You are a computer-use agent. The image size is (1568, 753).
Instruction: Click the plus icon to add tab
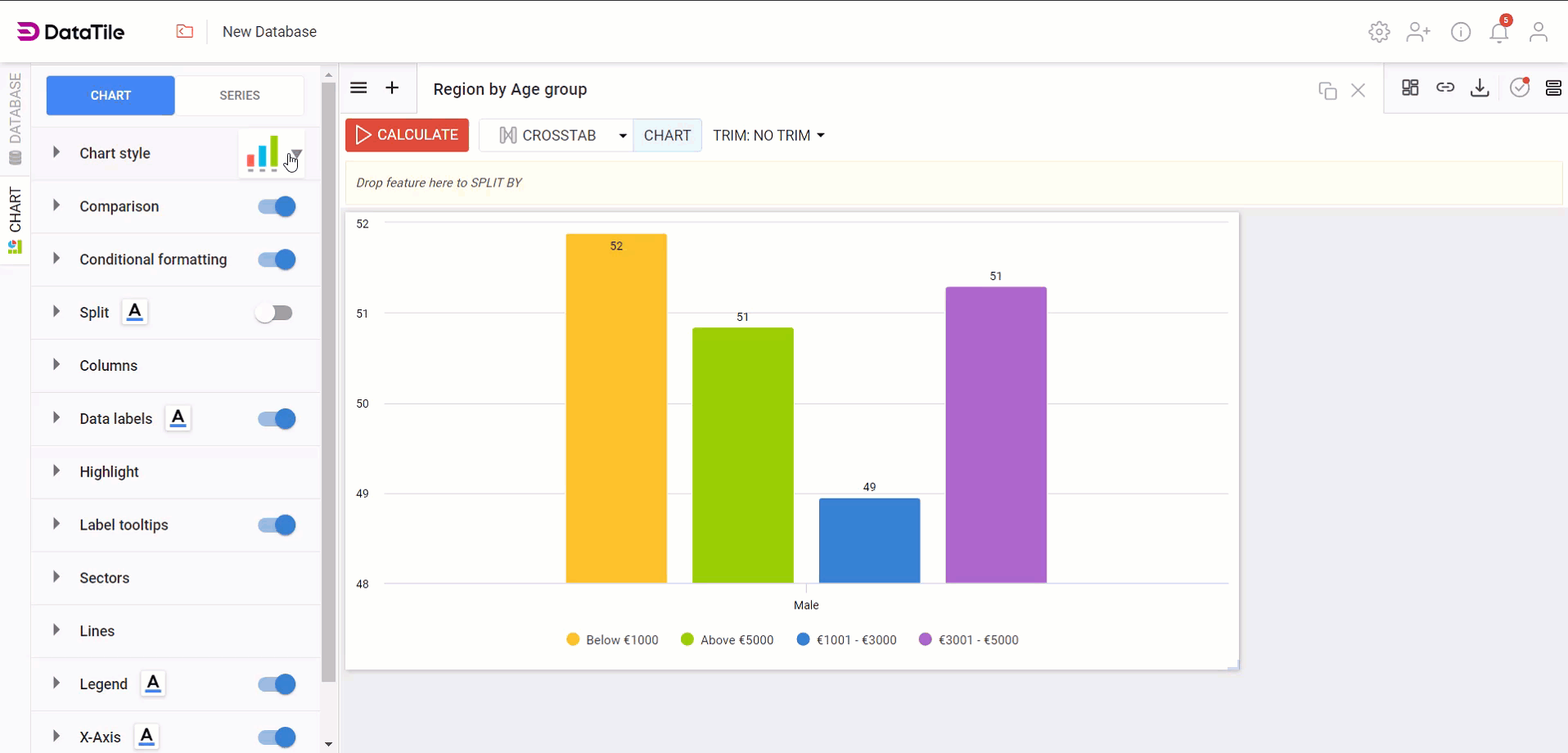pos(392,88)
